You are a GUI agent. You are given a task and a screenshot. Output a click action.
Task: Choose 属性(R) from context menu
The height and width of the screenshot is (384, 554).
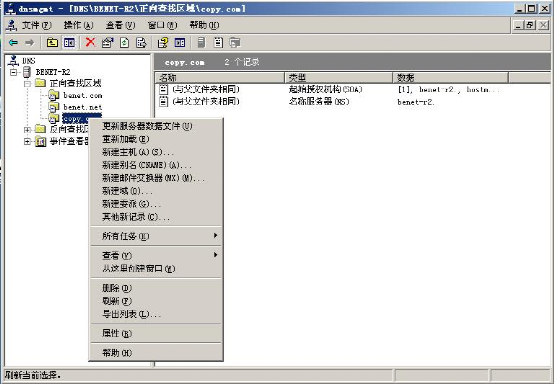click(x=156, y=333)
